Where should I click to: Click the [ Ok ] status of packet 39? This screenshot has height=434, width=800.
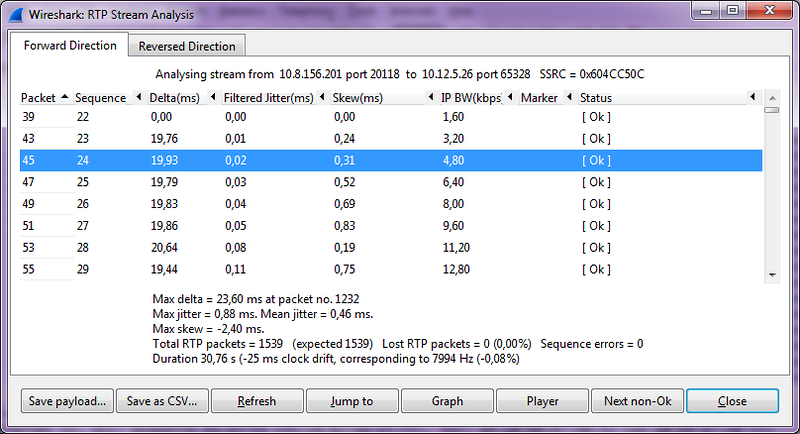(596, 117)
